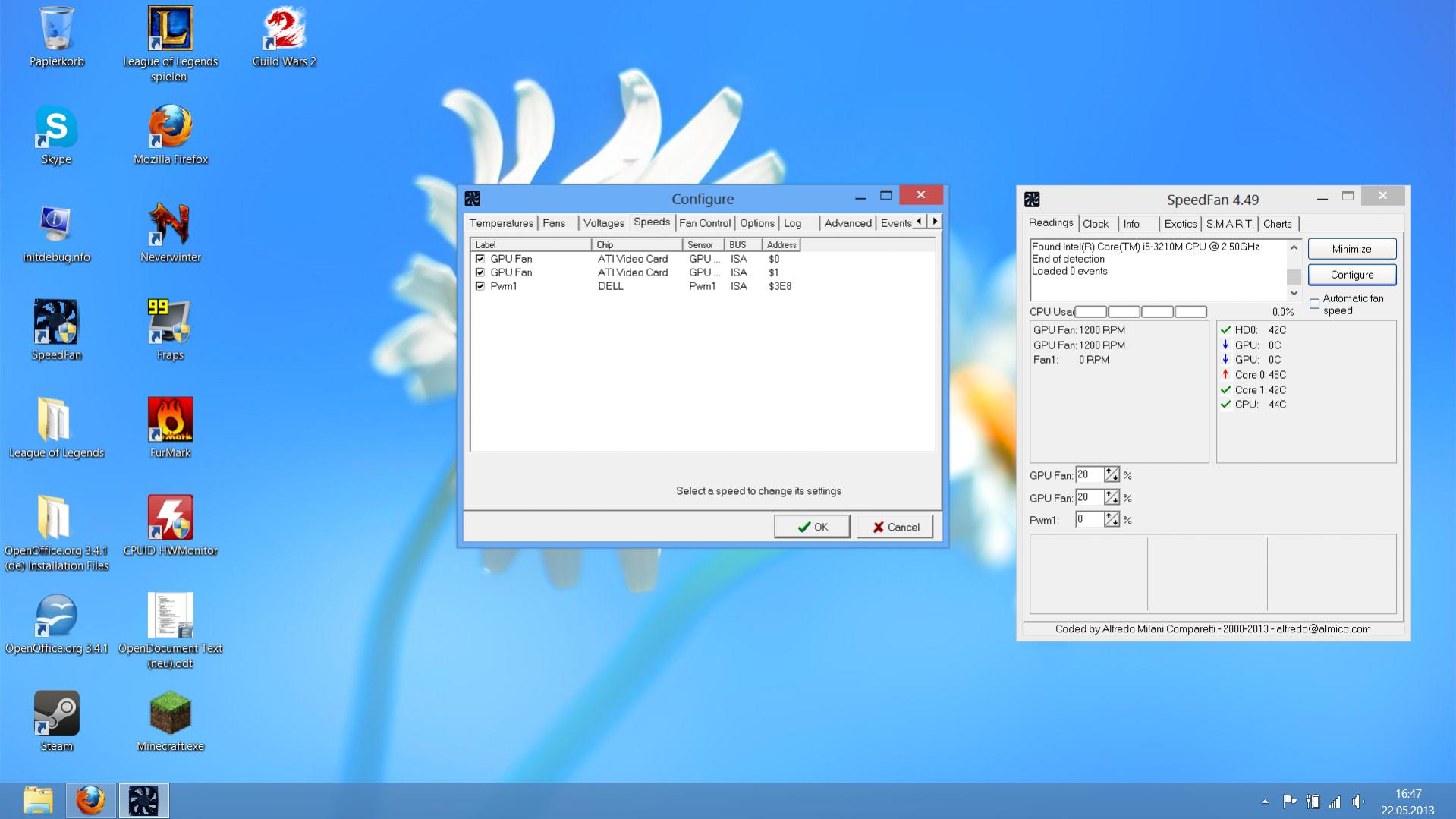This screenshot has height=819, width=1456.
Task: Select the OpenDocument Text (neu).odt file
Action: (170, 632)
